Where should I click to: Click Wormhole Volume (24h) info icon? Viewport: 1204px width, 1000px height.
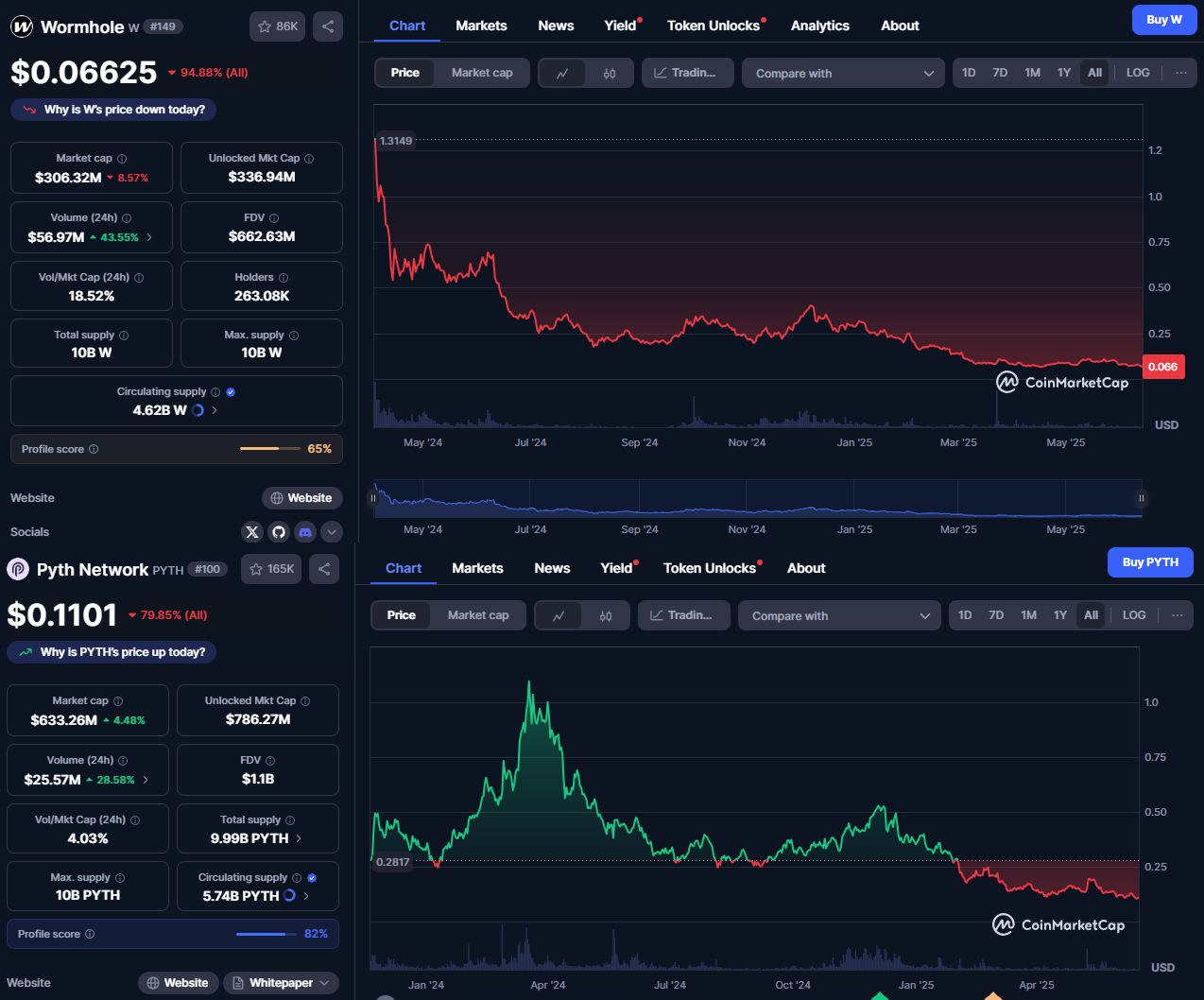[x=127, y=218]
